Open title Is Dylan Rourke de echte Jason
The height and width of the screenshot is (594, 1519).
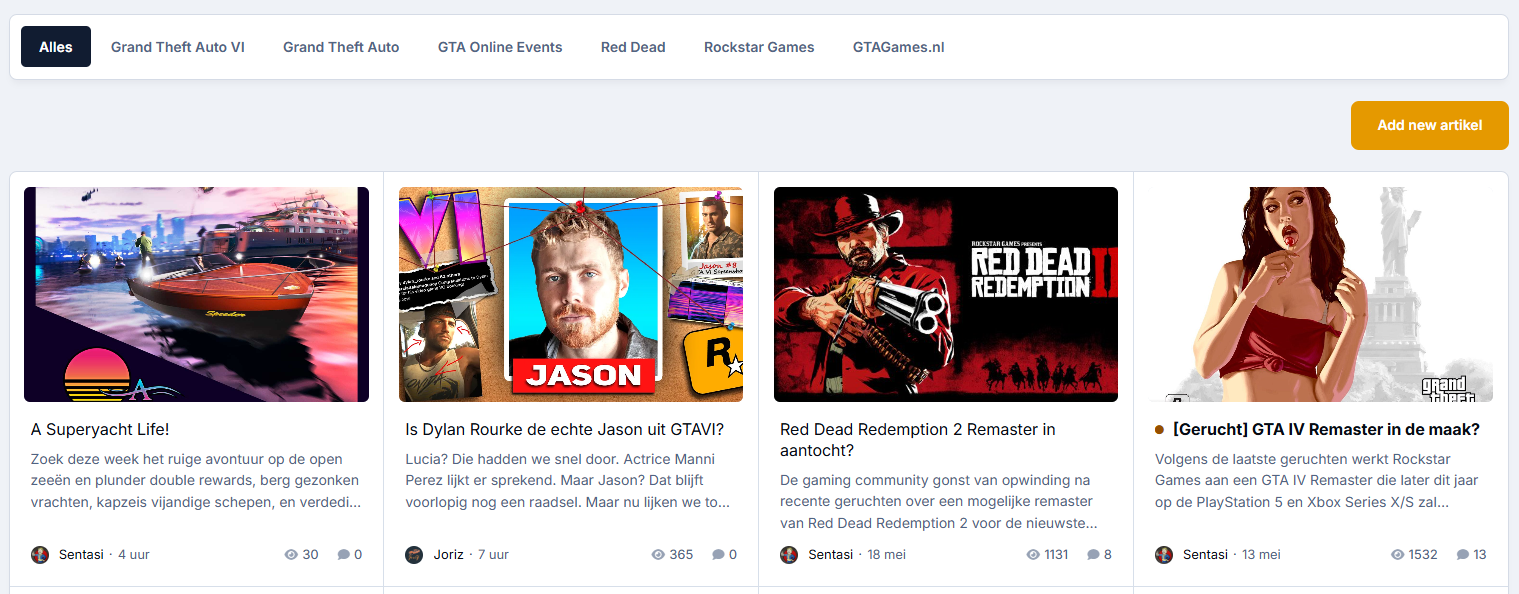click(x=565, y=429)
